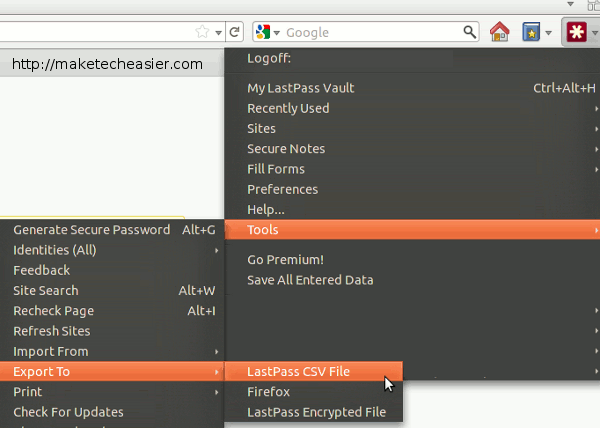This screenshot has height=428, width=600.
Task: Choose Recheck Page
Action: [x=112, y=311]
